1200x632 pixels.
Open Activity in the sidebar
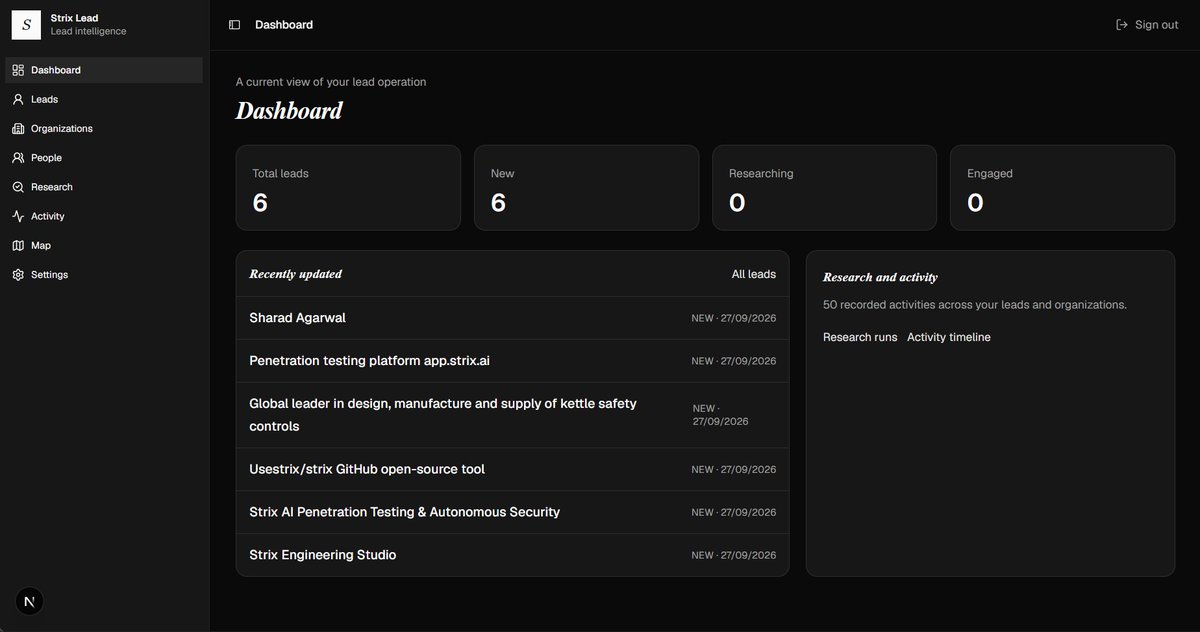tap(105, 216)
